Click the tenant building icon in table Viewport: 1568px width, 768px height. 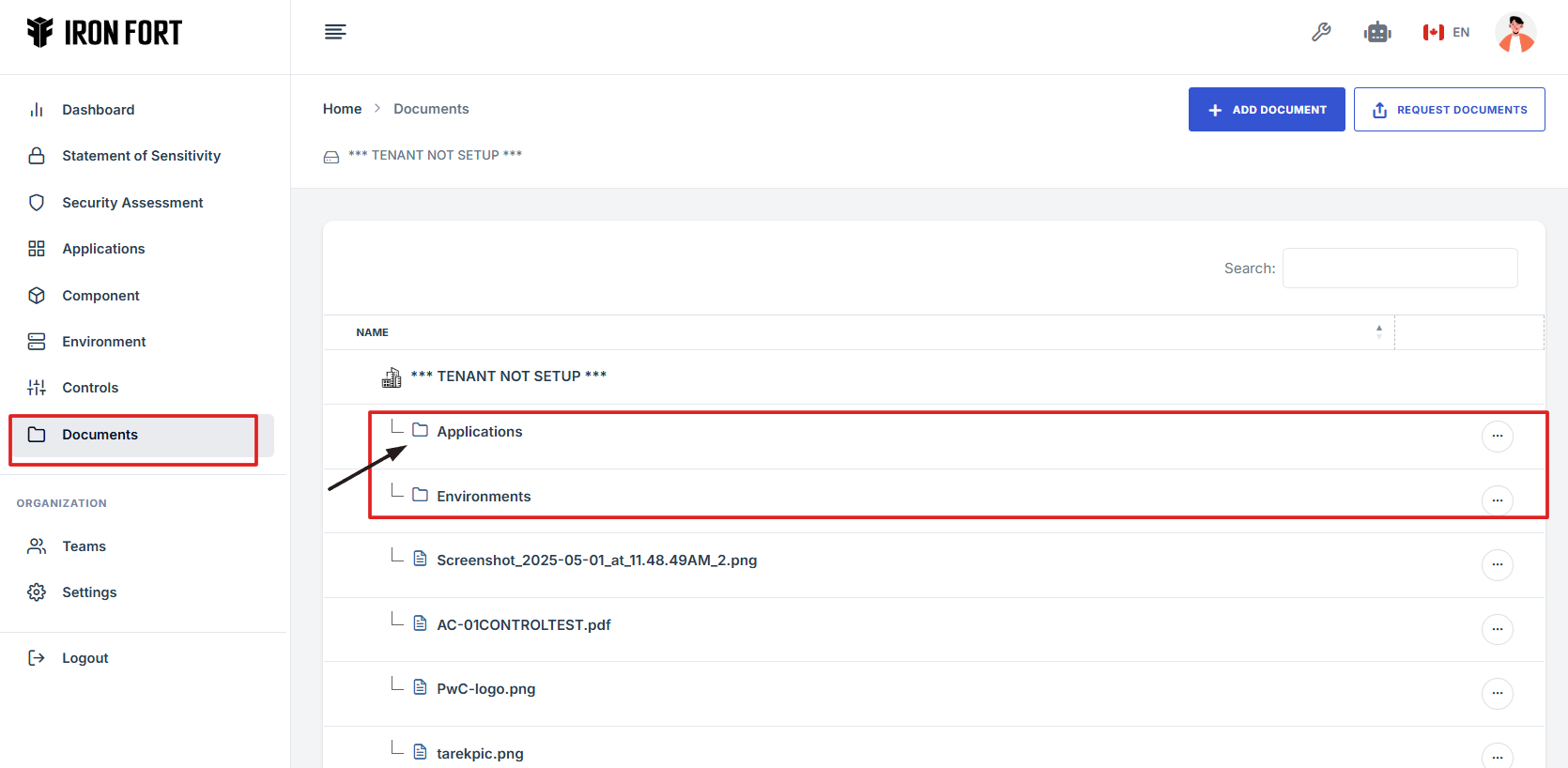point(392,377)
